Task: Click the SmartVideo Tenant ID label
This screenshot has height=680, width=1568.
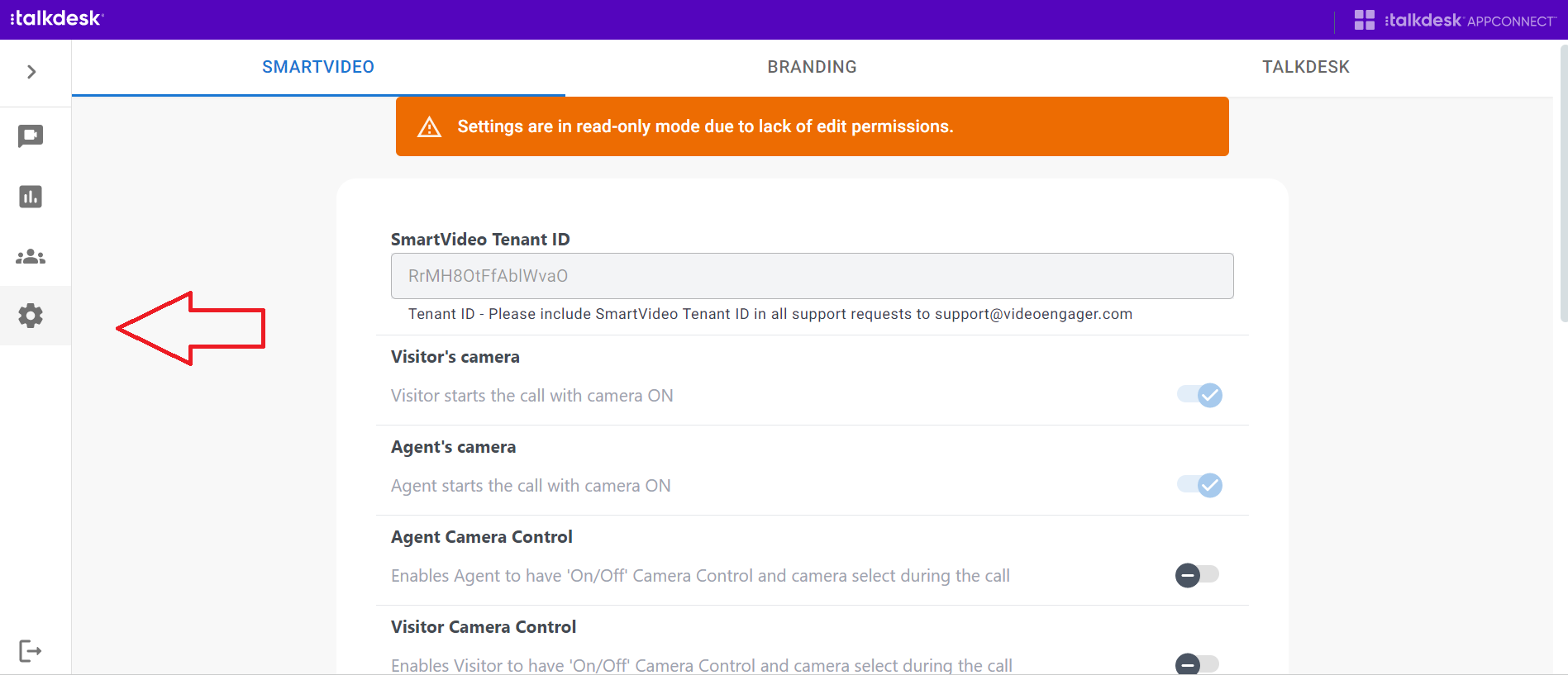Action: [x=480, y=240]
